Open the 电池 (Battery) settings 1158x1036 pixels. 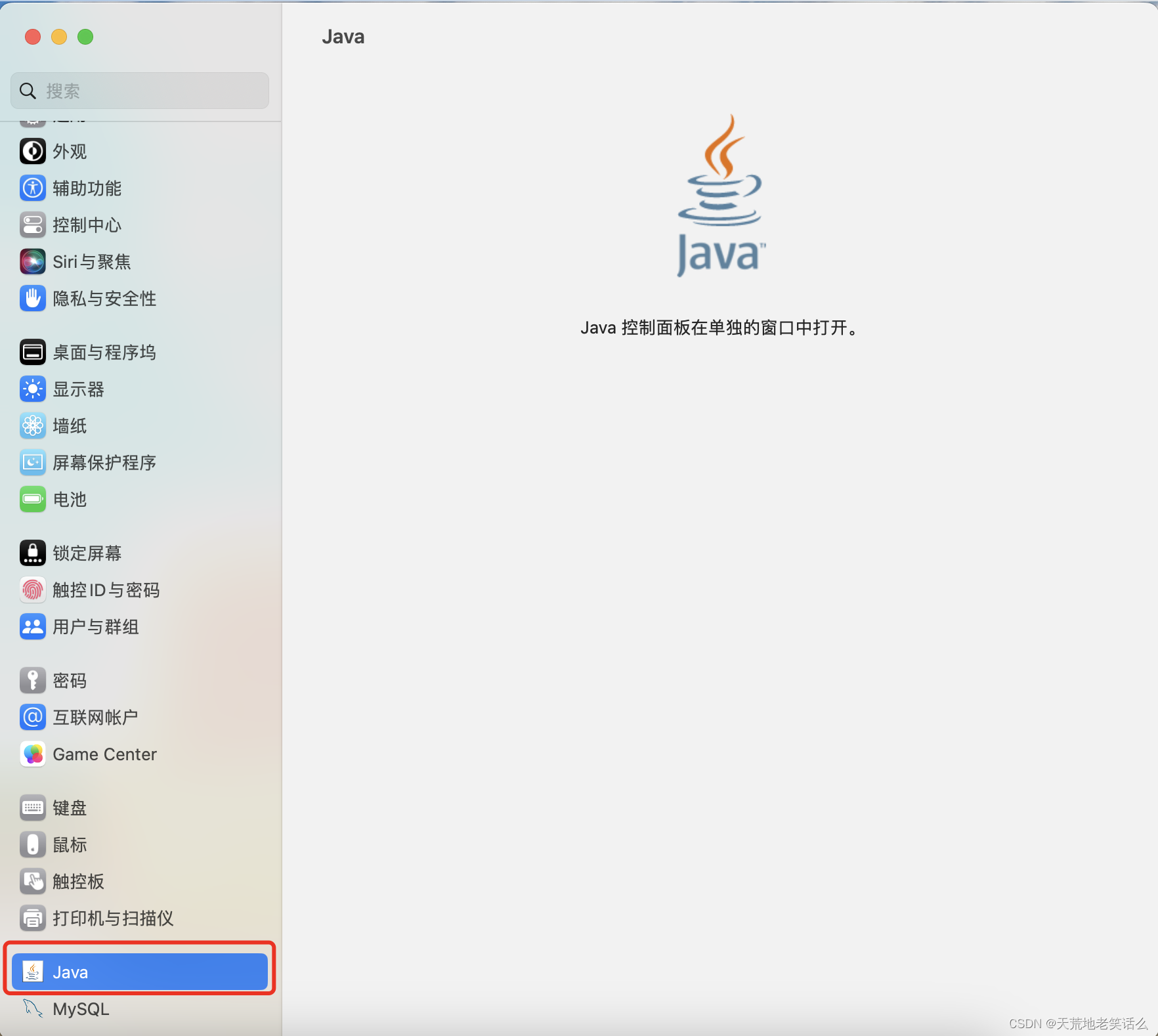tap(69, 499)
